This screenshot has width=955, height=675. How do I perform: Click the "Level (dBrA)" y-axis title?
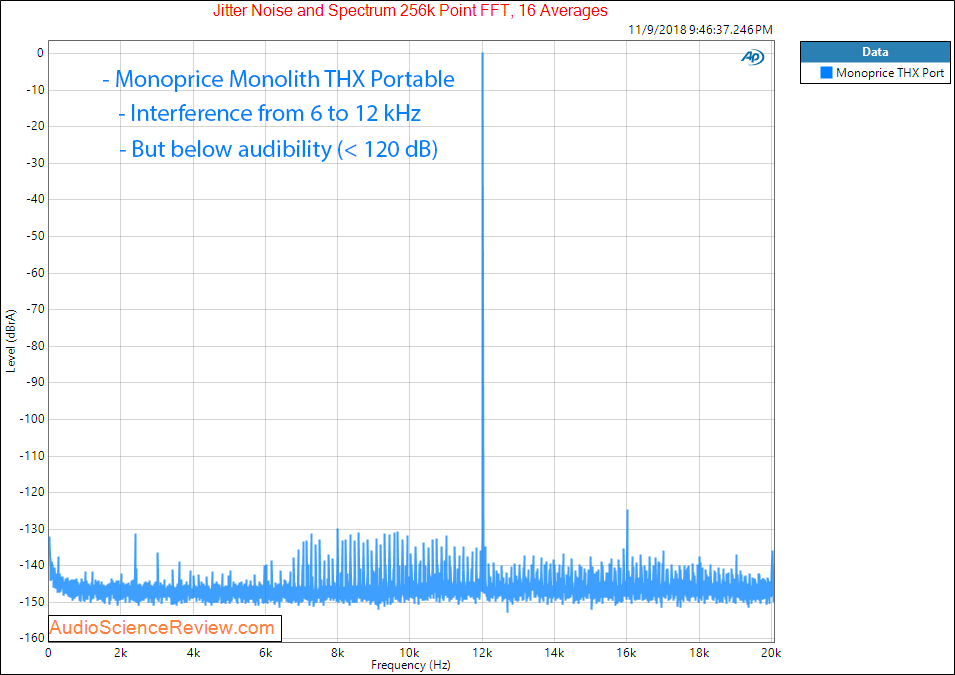click(10, 341)
